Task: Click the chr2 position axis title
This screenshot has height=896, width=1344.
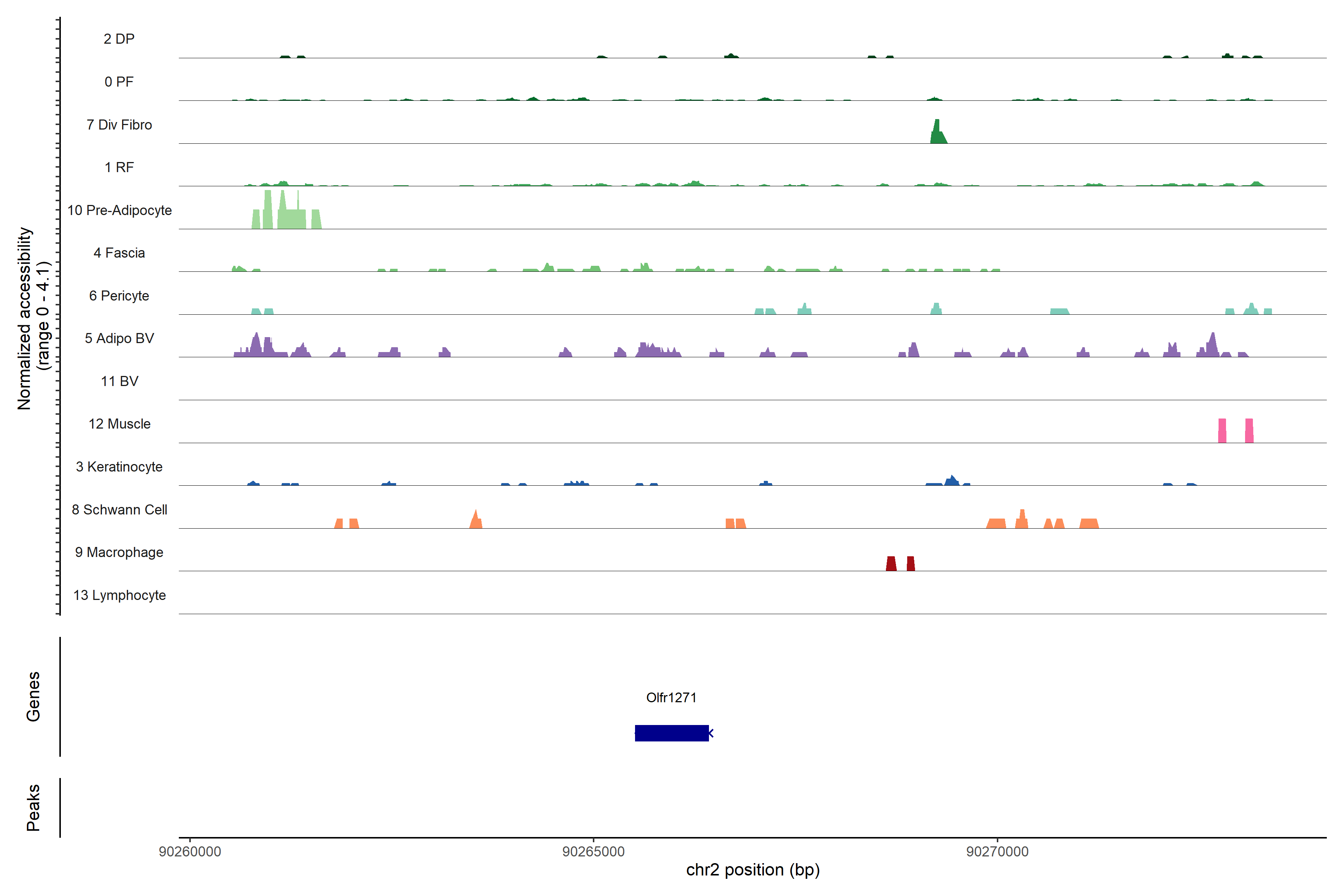Action: pos(753,870)
